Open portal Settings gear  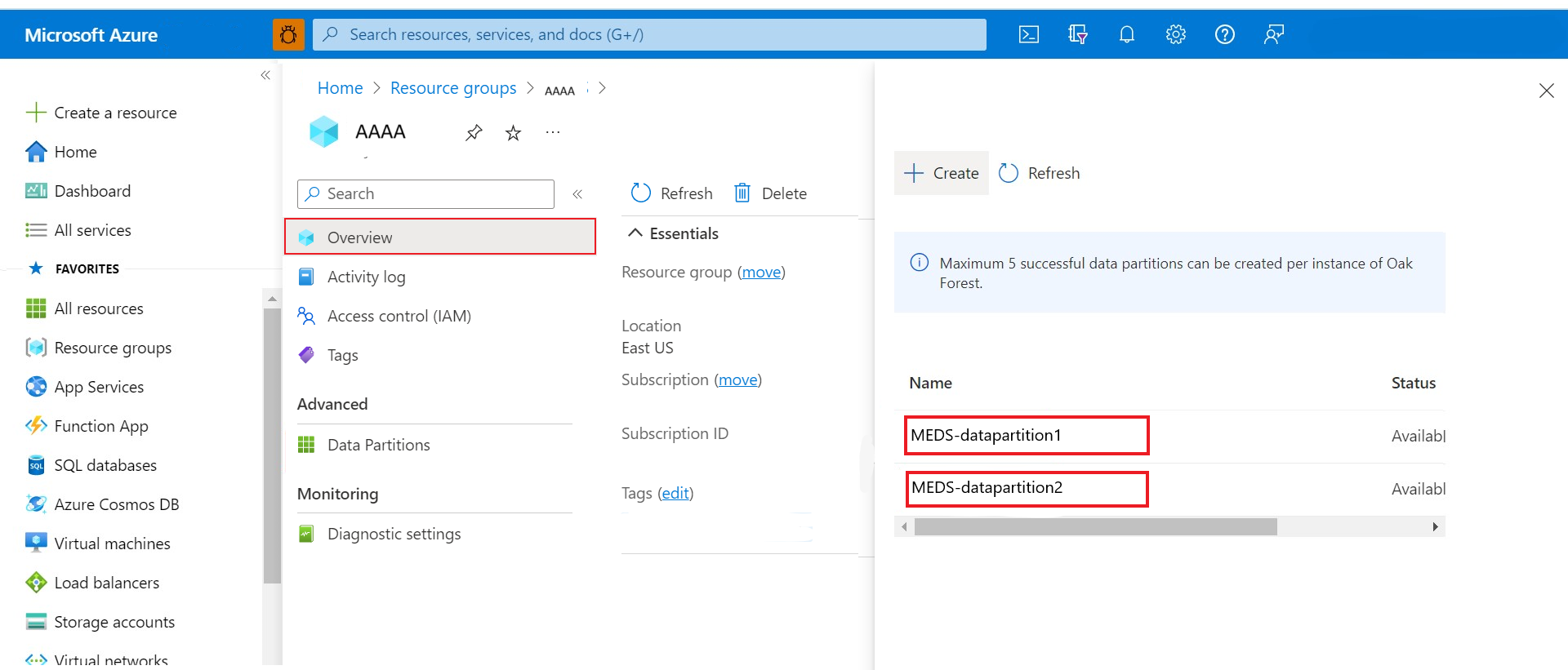pyautogui.click(x=1176, y=34)
